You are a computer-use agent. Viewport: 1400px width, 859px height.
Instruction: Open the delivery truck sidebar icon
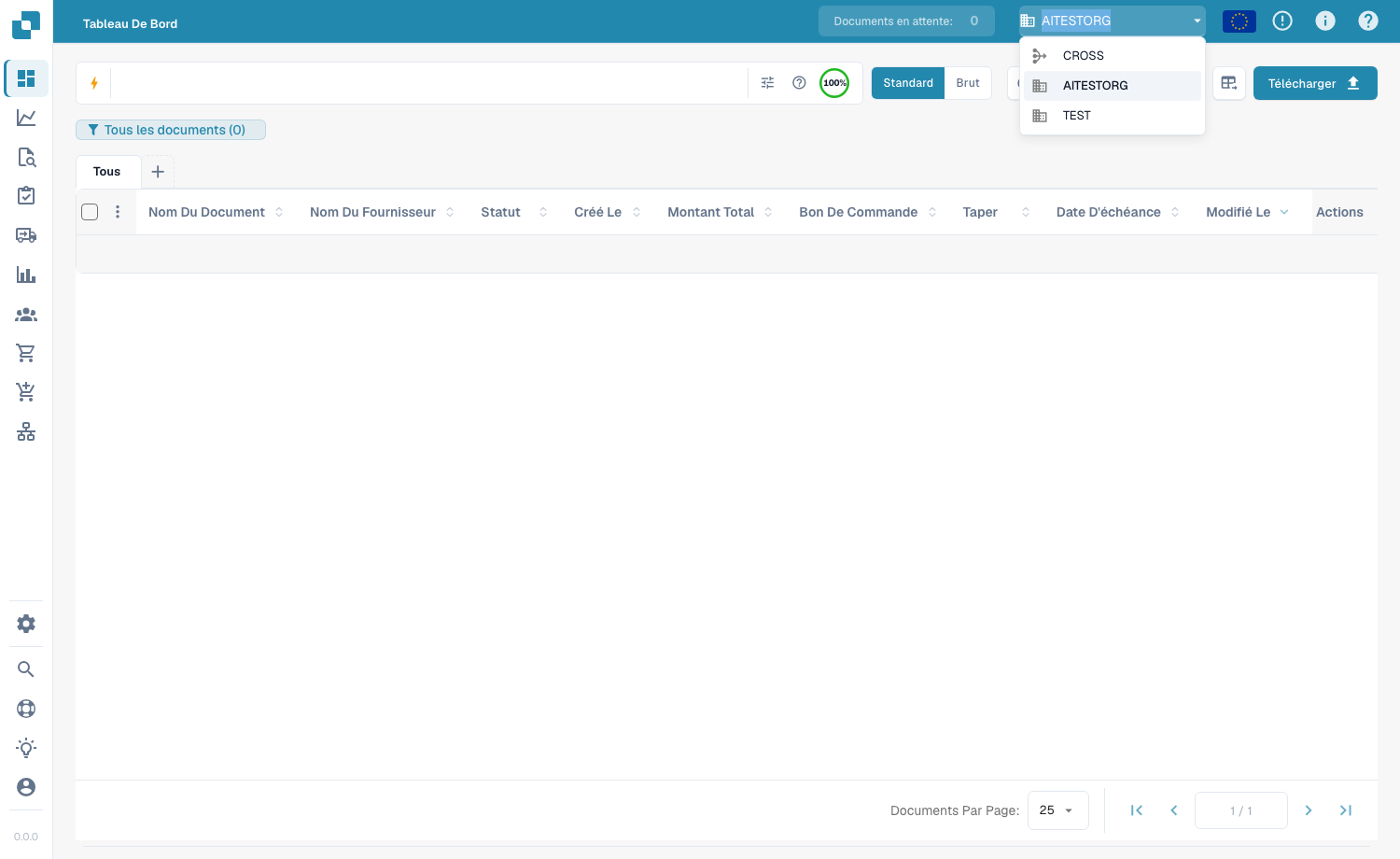pos(26,235)
